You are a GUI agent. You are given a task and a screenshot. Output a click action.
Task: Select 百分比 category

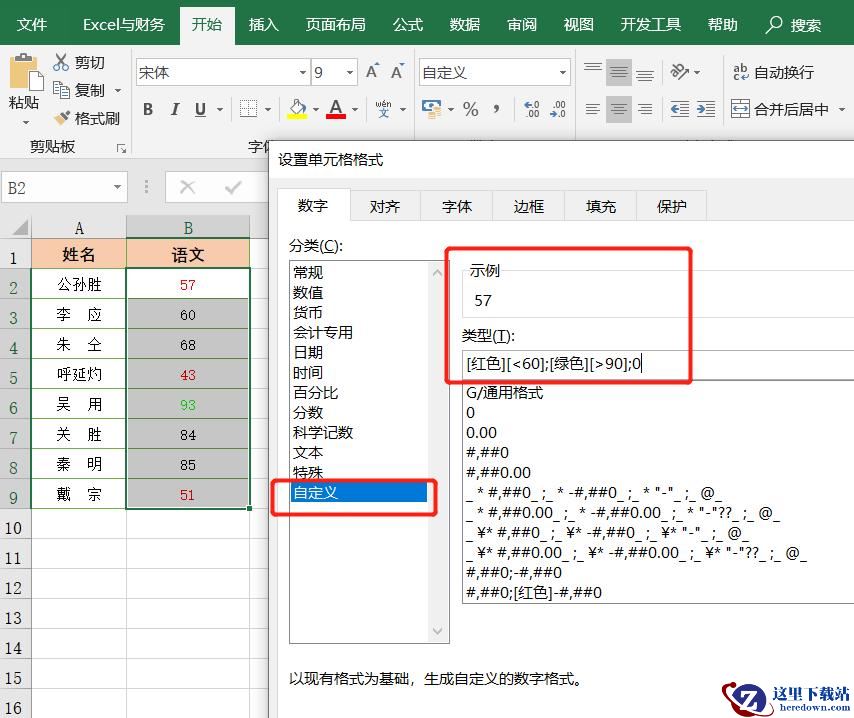pyautogui.click(x=359, y=393)
